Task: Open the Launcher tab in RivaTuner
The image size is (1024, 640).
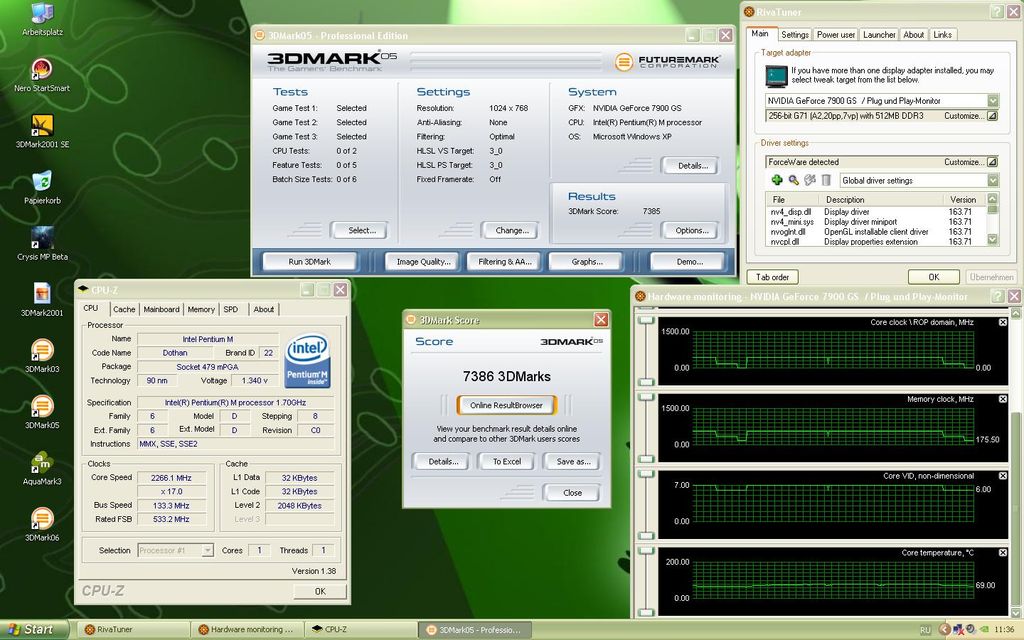Action: pos(879,35)
